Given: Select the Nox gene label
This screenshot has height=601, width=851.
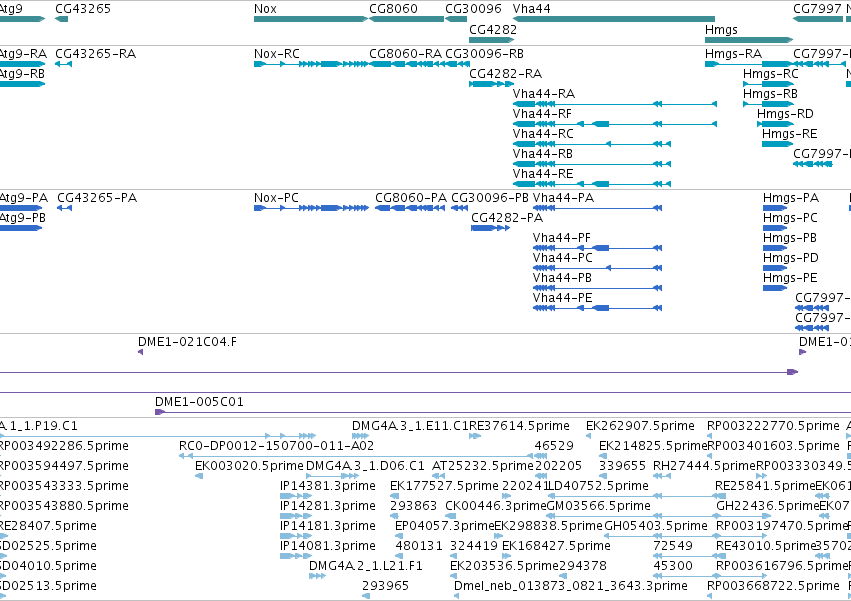Looking at the screenshot, I should tap(265, 9).
